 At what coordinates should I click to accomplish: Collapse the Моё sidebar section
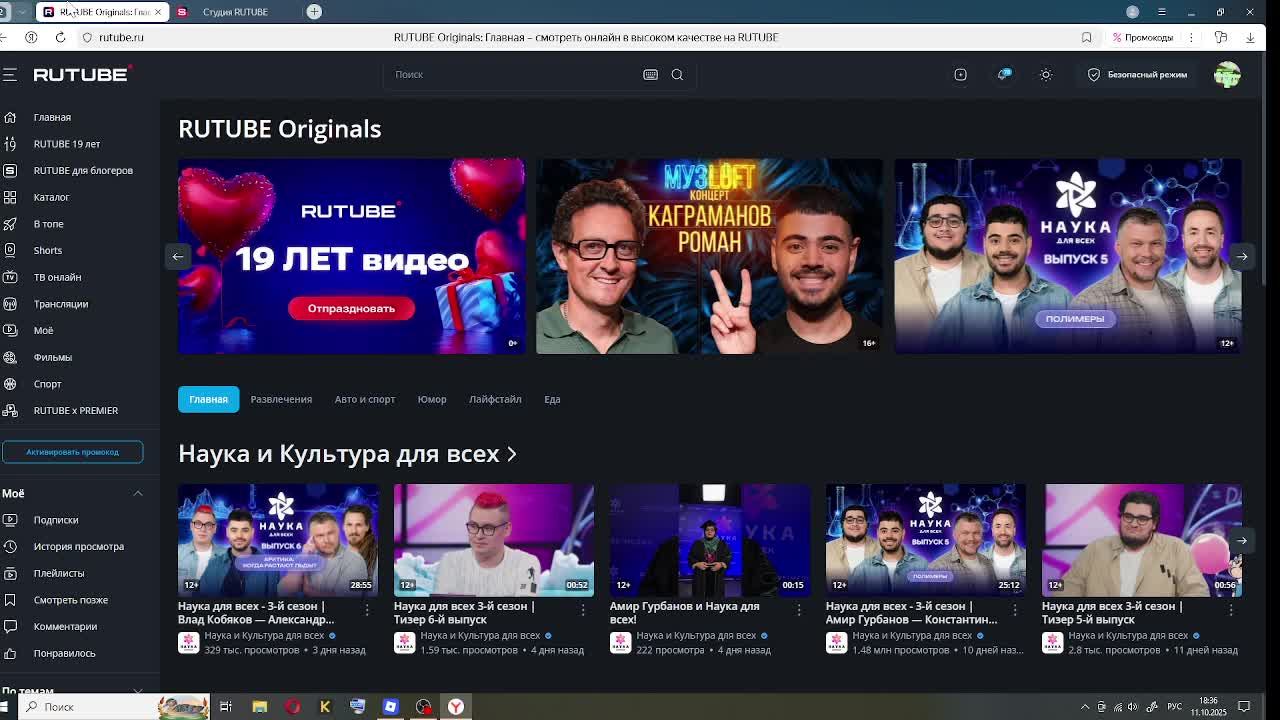(138, 493)
